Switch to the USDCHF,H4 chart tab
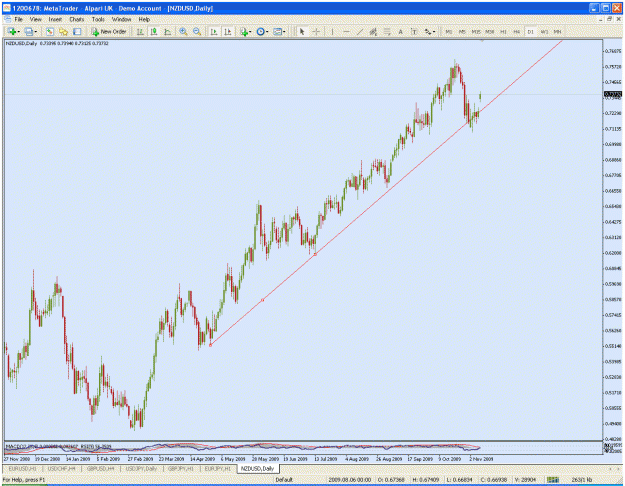 (61, 469)
